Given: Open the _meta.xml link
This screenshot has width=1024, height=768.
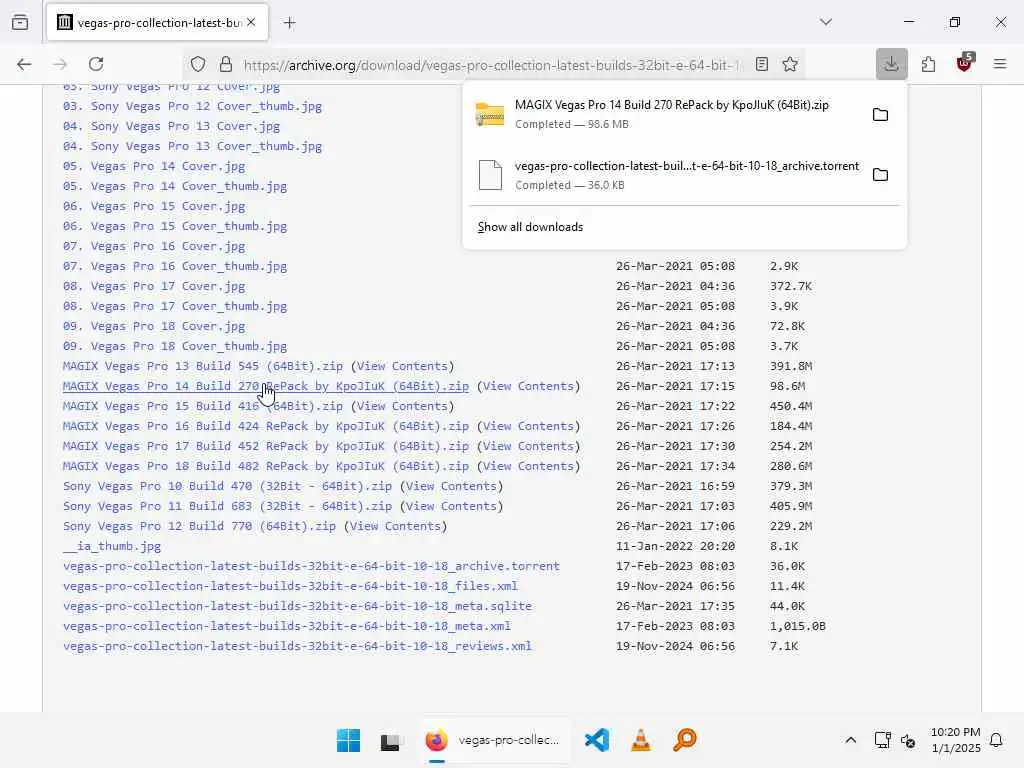Looking at the screenshot, I should click(287, 626).
